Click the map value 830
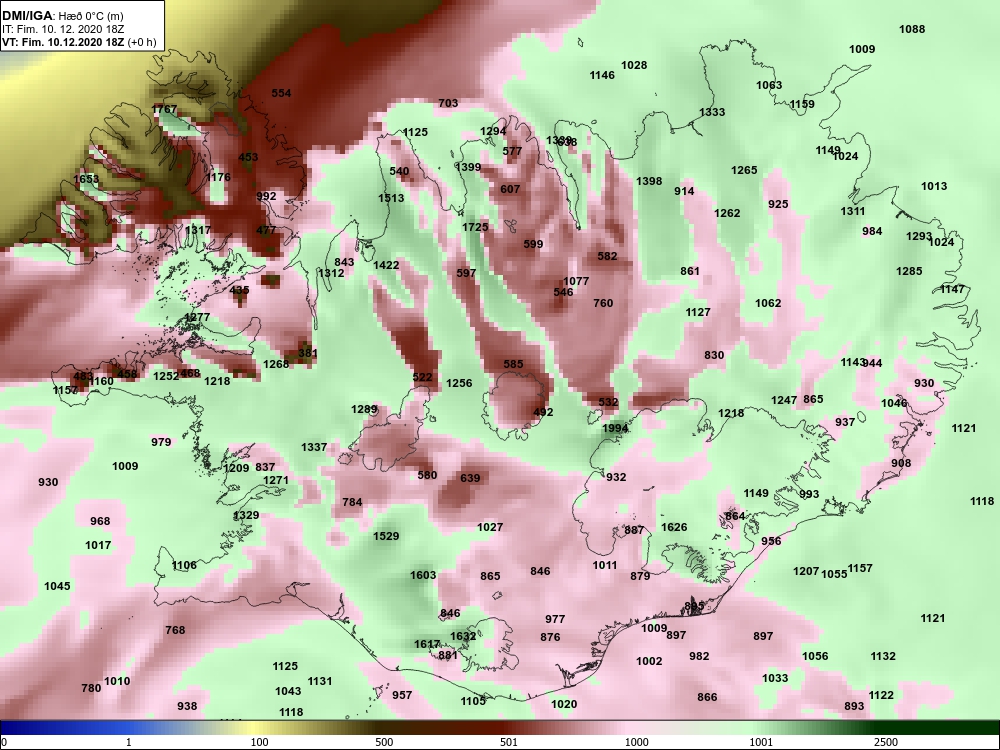Screen dimensions: 1000x750 (714, 355)
